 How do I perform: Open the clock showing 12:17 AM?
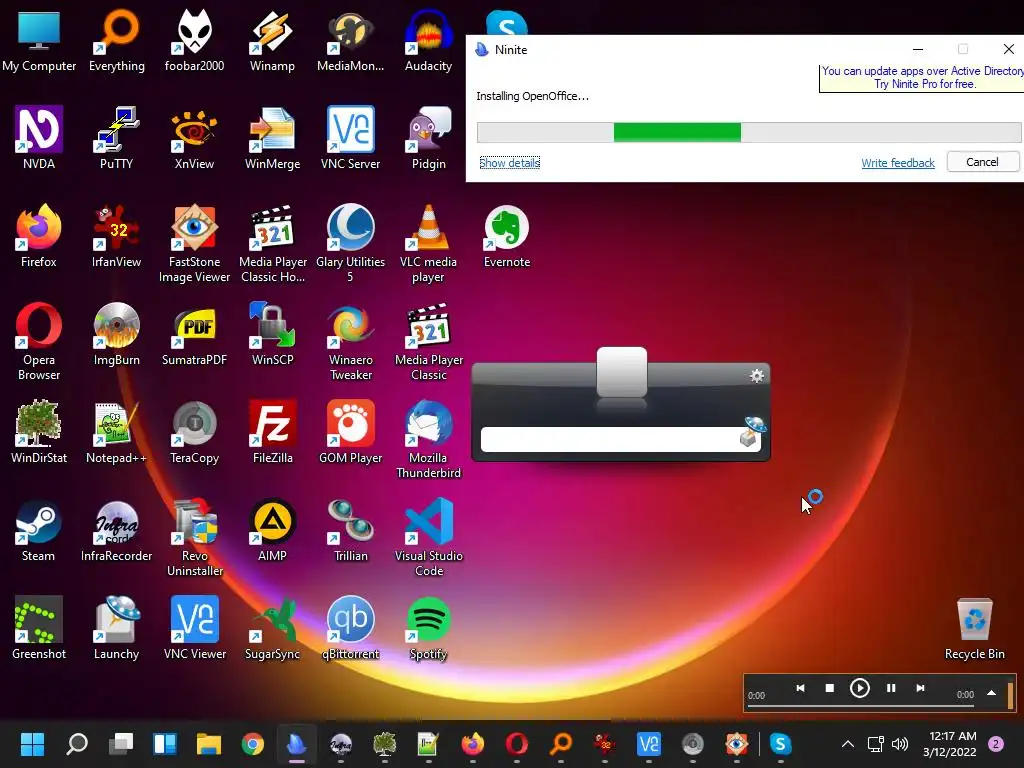[x=950, y=744]
